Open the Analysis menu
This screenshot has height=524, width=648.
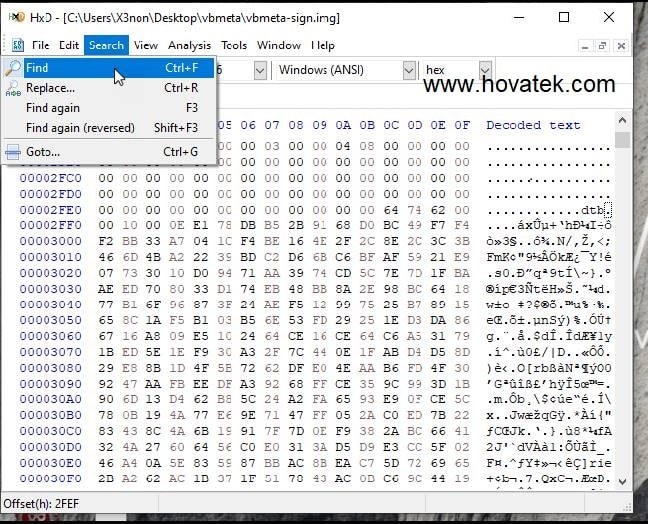pyautogui.click(x=189, y=45)
